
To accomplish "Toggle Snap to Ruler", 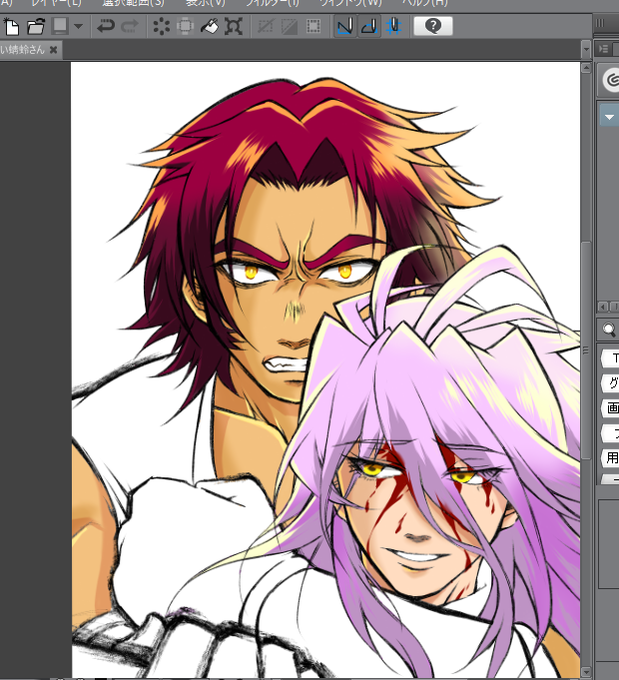I will point(345,26).
